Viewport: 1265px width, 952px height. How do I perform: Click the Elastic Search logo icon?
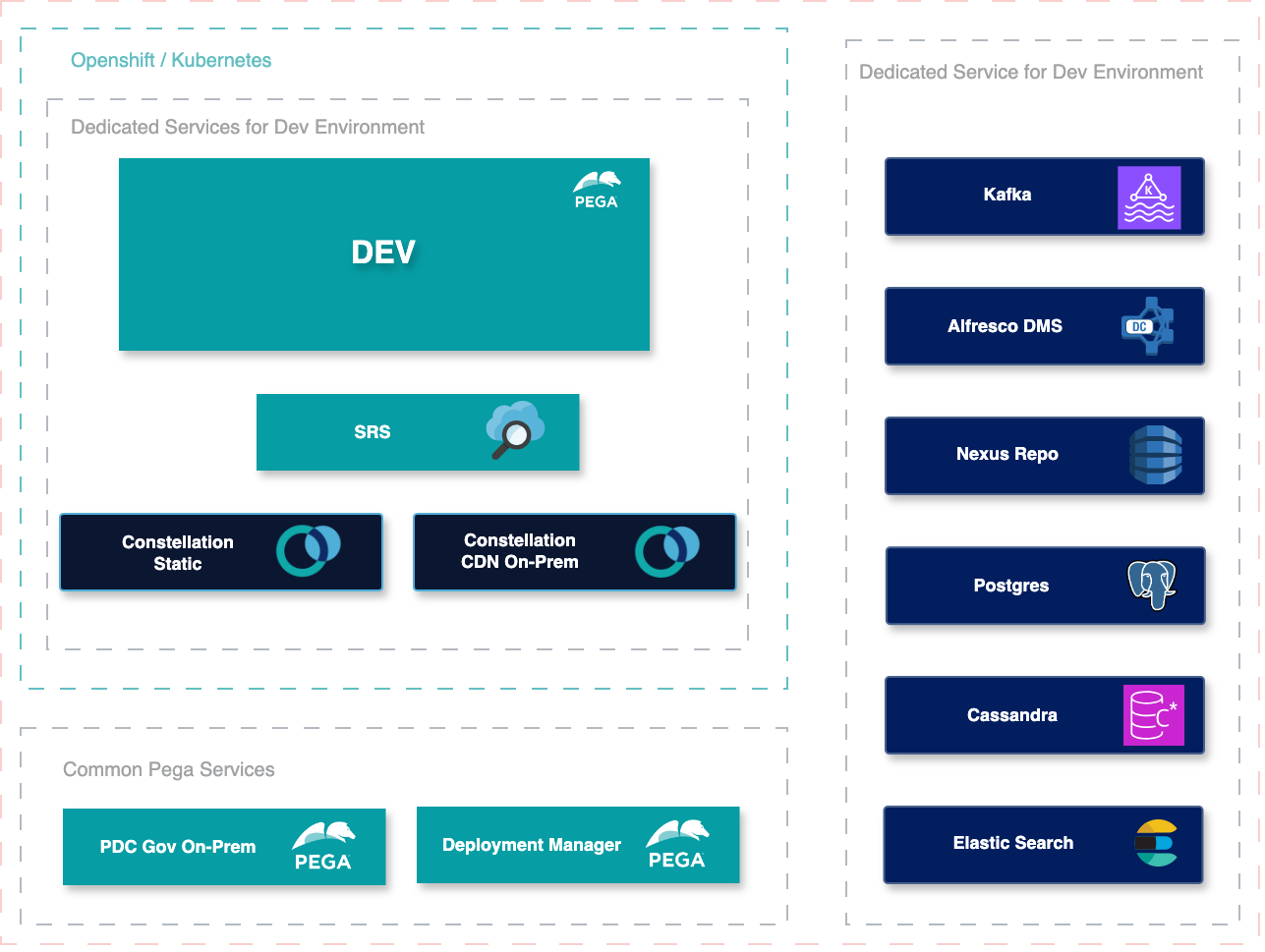[1155, 843]
